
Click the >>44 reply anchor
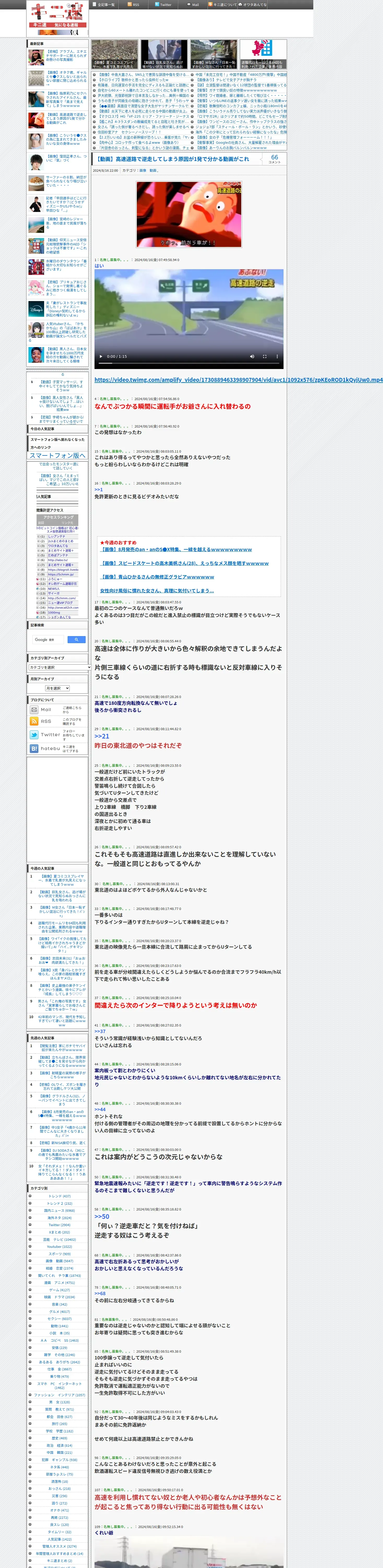100,1109
